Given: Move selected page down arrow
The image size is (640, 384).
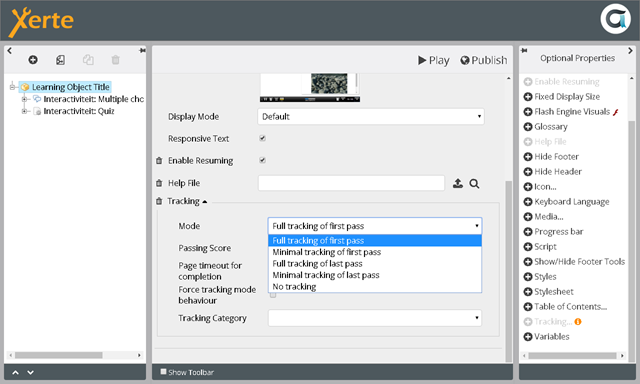Looking at the screenshot, I should click(31, 372).
